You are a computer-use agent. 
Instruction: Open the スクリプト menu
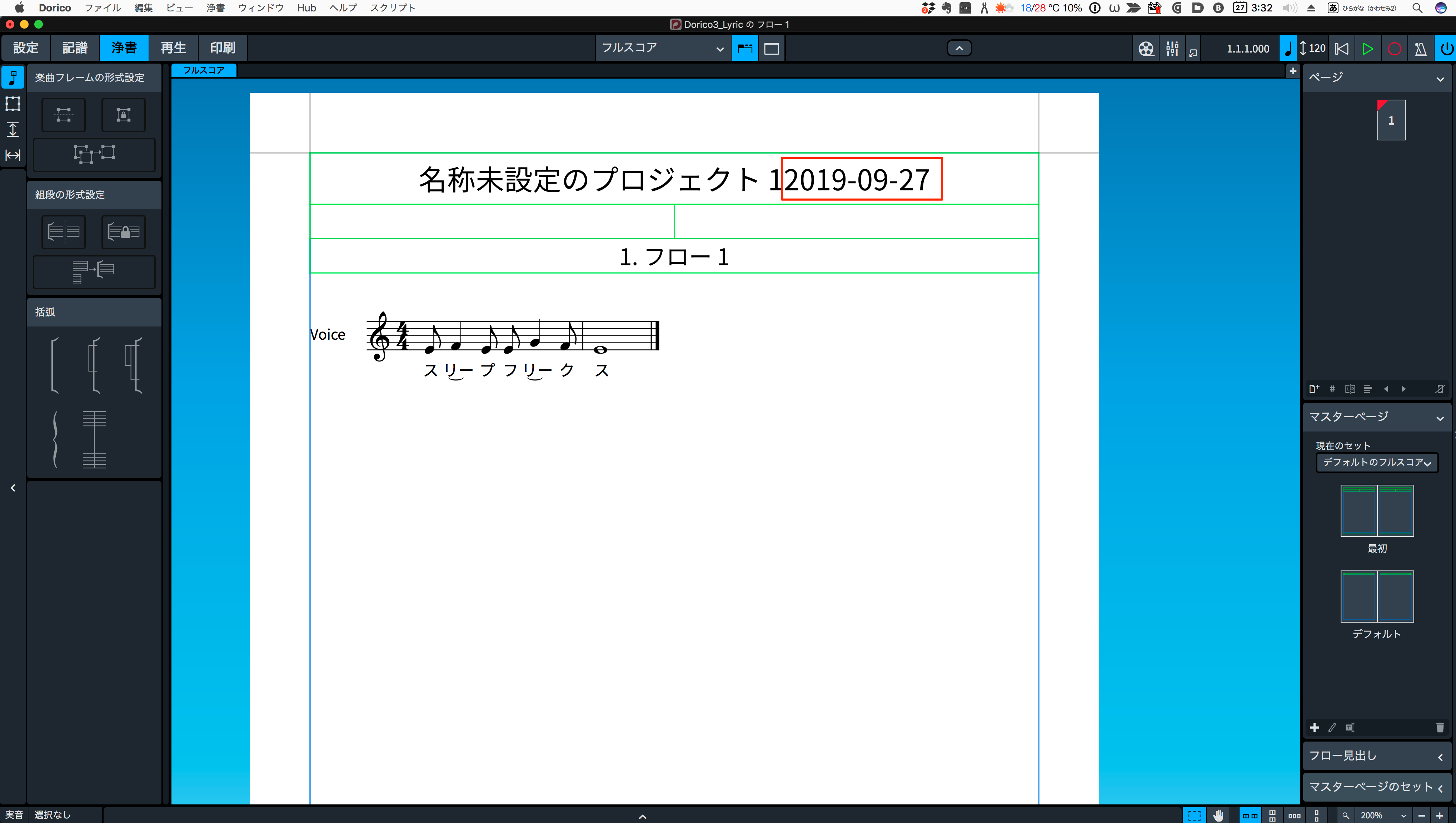pyautogui.click(x=392, y=8)
